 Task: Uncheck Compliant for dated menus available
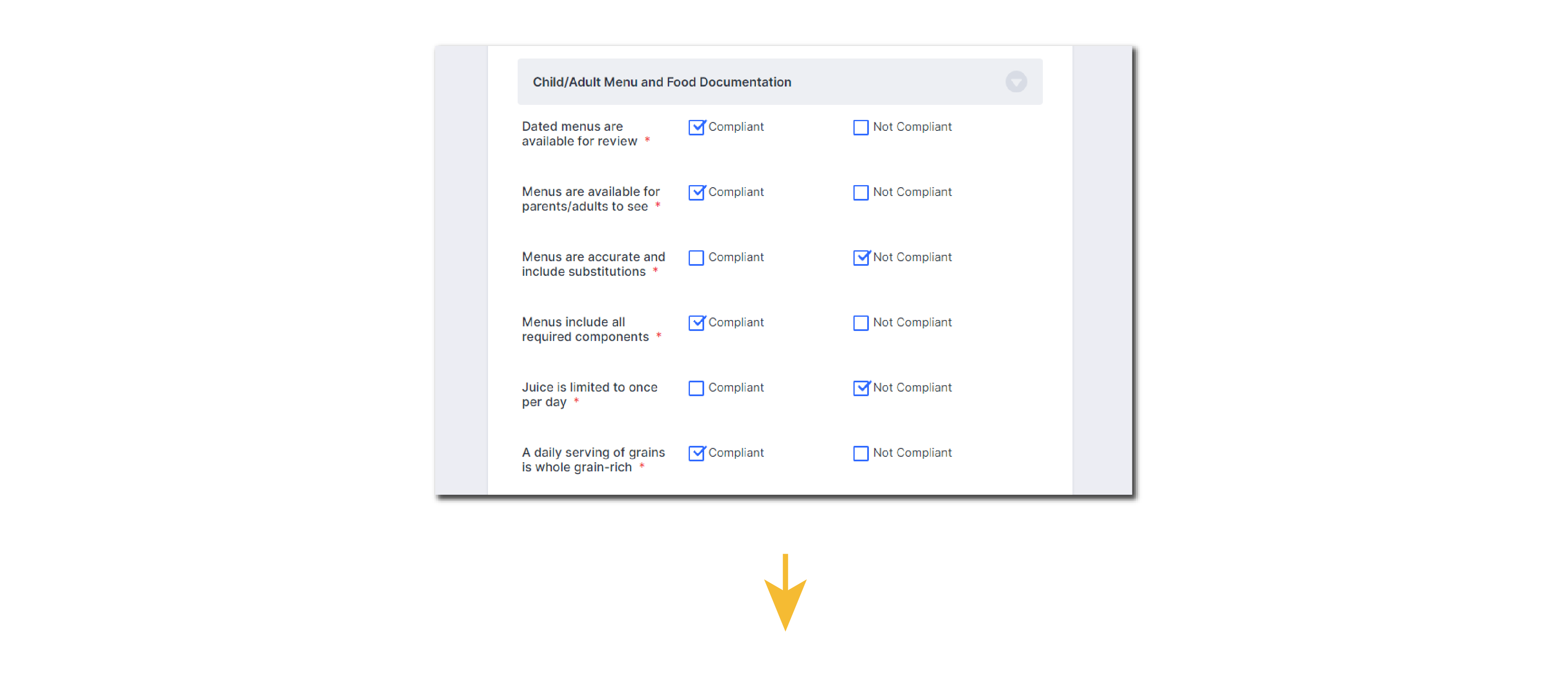tap(696, 128)
